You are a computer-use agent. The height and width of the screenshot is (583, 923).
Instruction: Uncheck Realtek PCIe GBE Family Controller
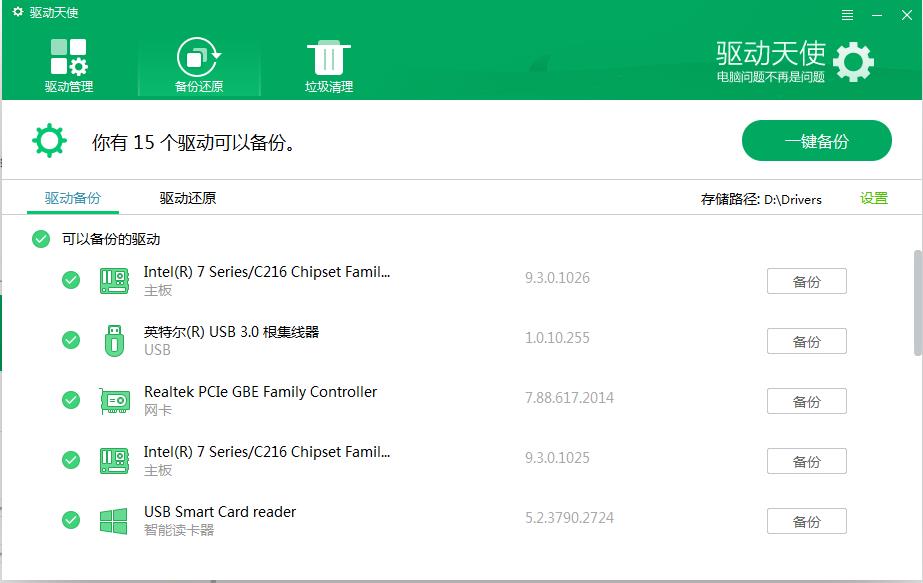(71, 400)
